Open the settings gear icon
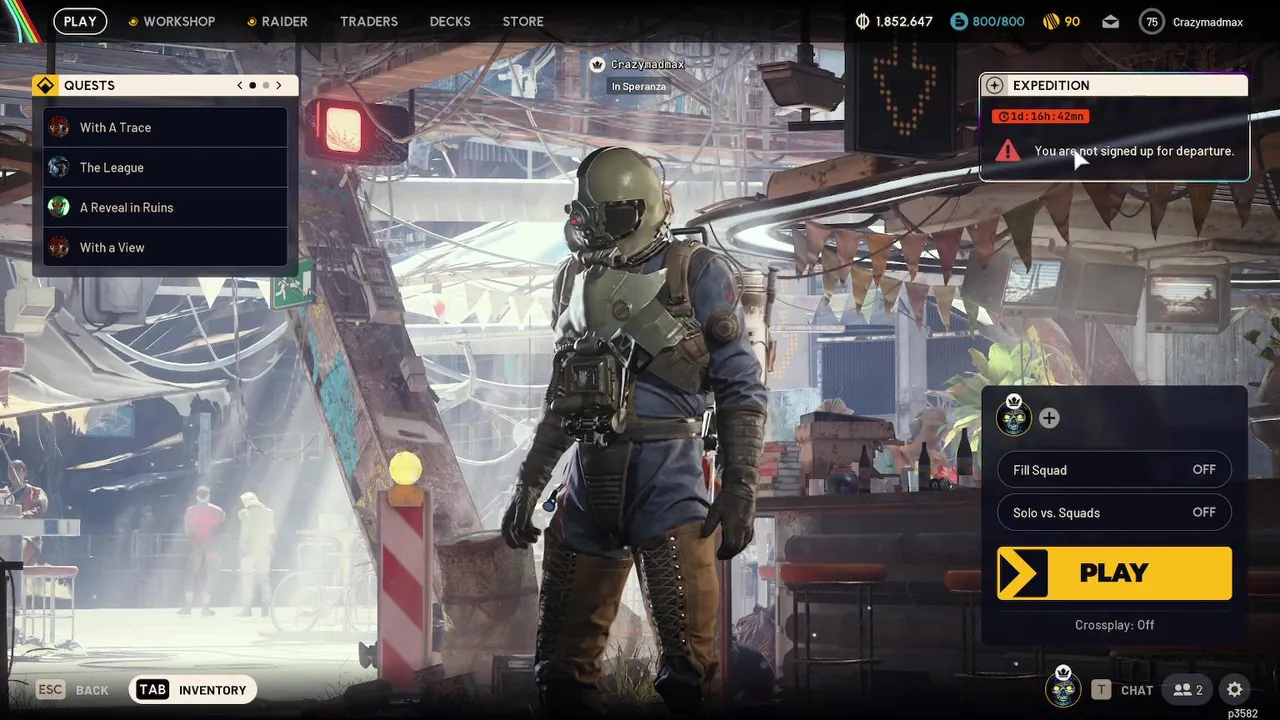The width and height of the screenshot is (1280, 720). tap(1235, 690)
